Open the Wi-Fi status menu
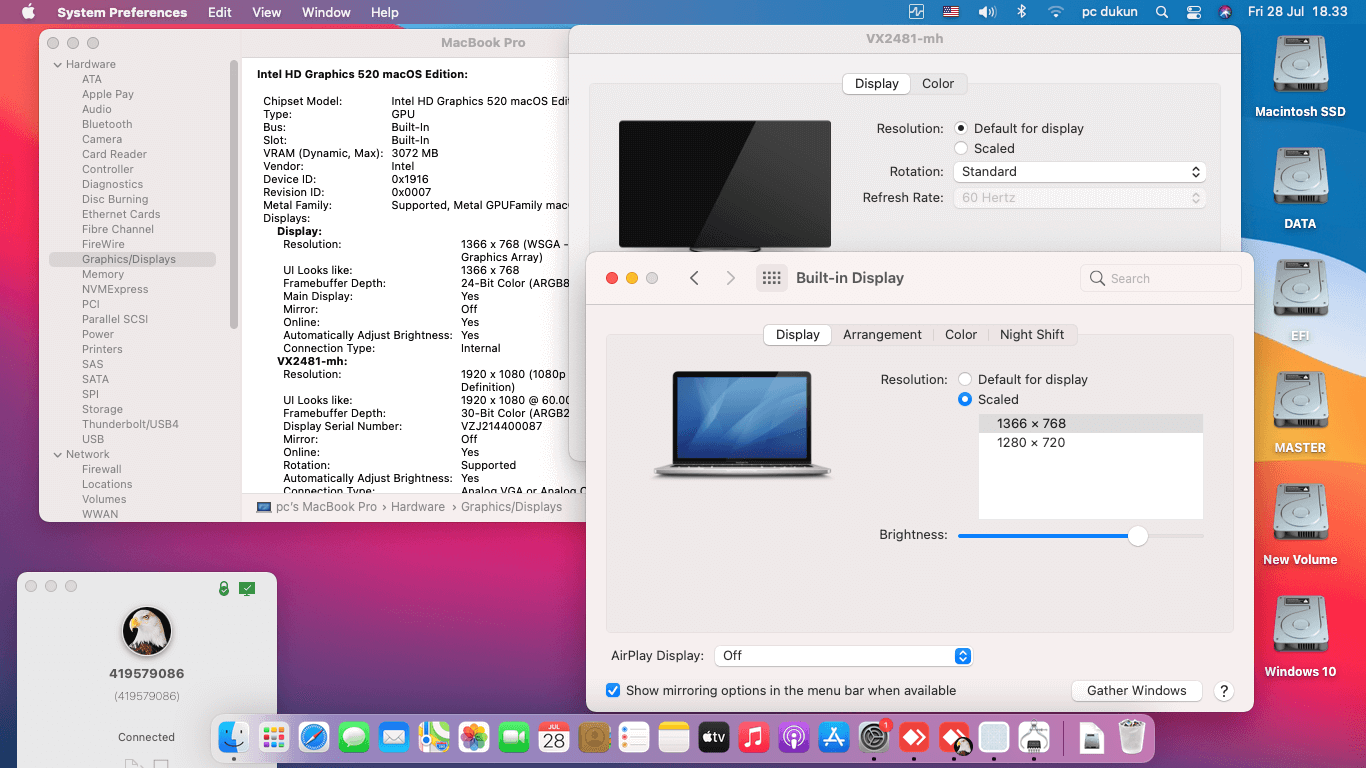 (x=1056, y=12)
